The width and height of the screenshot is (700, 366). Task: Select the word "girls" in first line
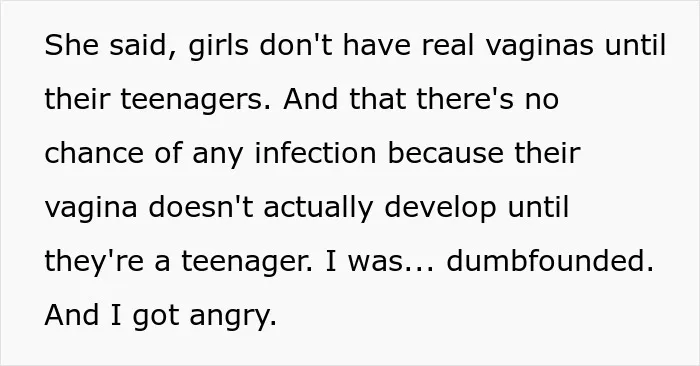pos(218,46)
